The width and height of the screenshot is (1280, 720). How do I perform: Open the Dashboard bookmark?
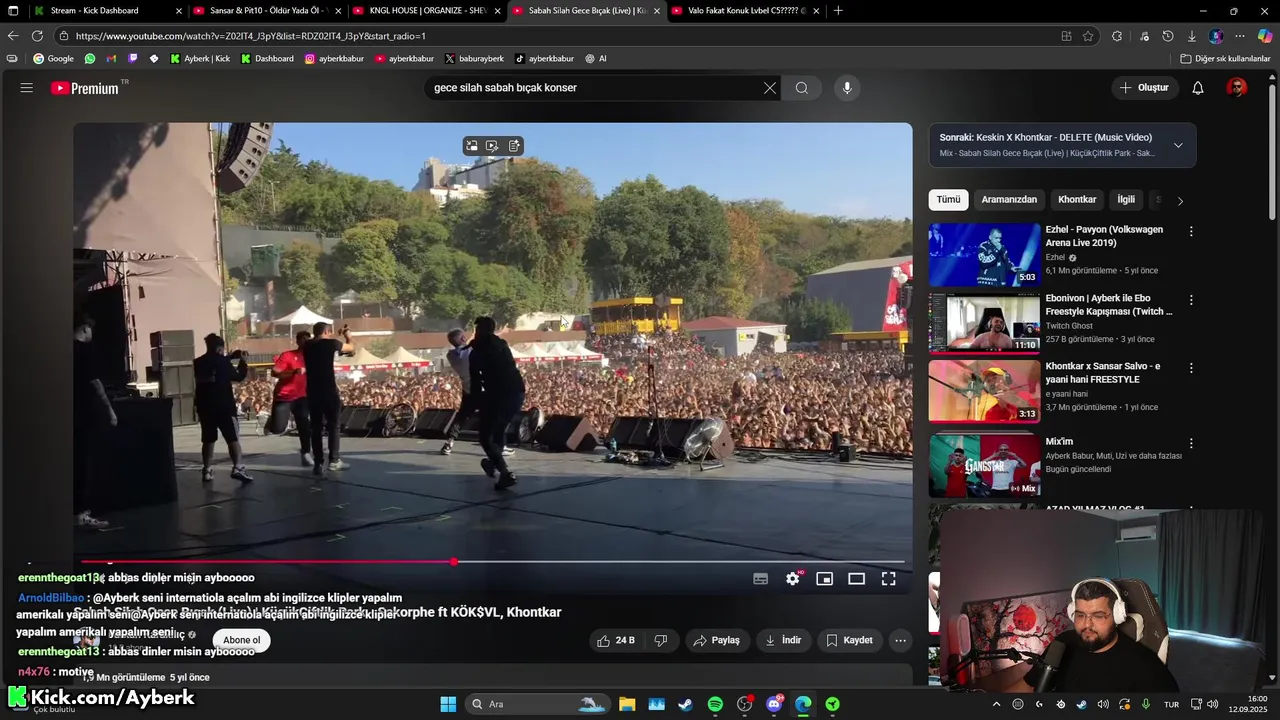coord(266,59)
